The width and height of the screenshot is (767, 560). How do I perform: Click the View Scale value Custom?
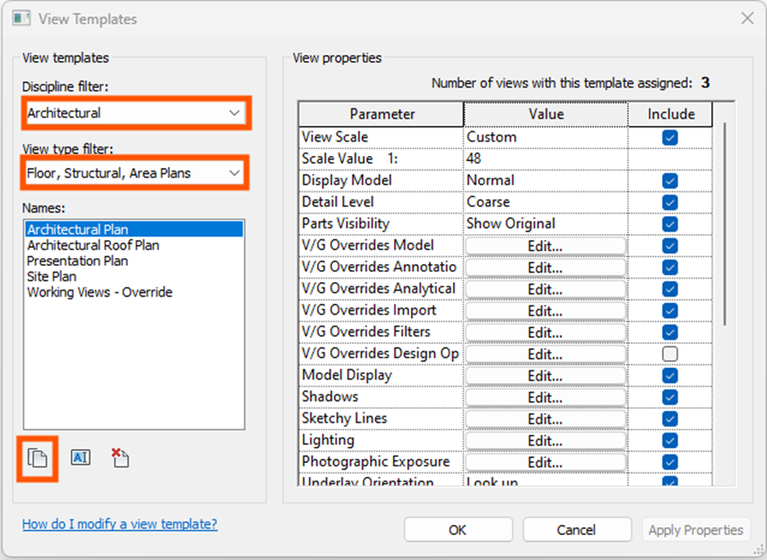[545, 137]
